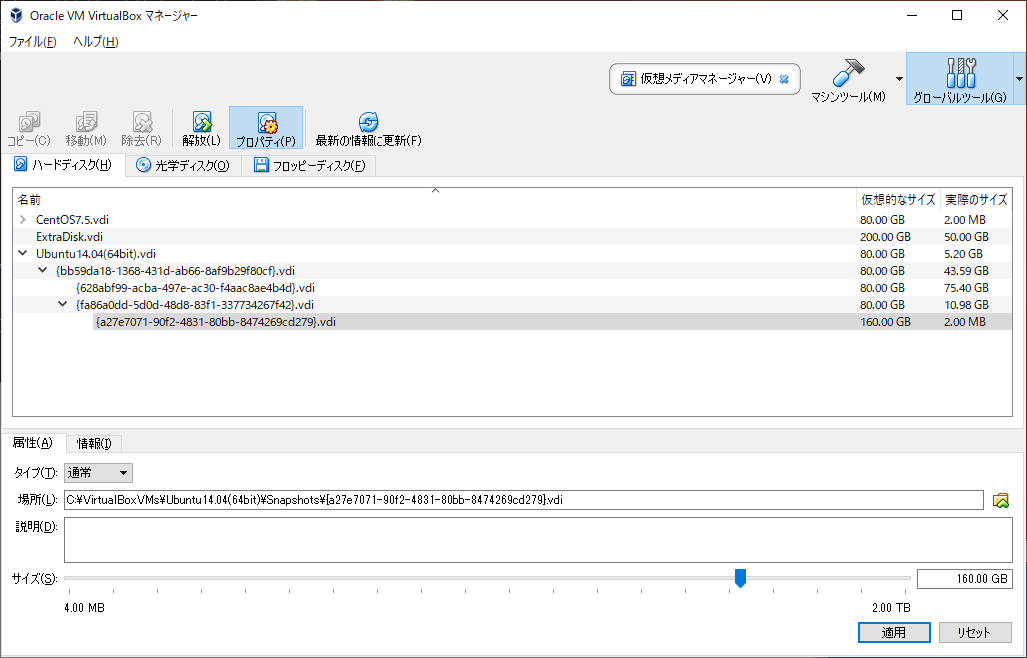Switch to the Optical Disks (光学ディスク) tab
Viewport: 1027px width, 658px height.
click(183, 166)
